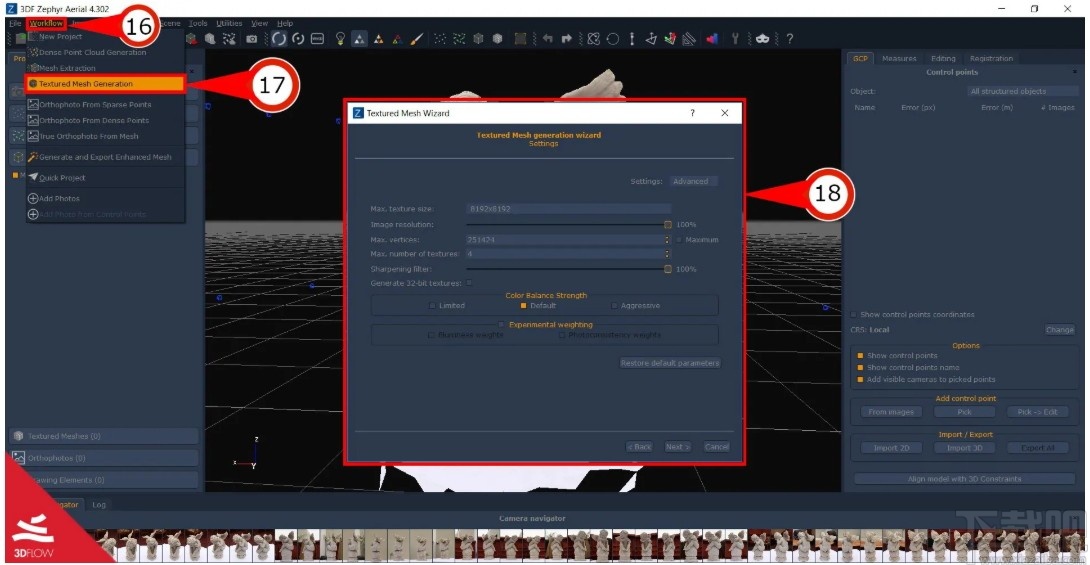The image size is (1090, 565).
Task: Click the Add Photos plus icon
Action: 33,198
